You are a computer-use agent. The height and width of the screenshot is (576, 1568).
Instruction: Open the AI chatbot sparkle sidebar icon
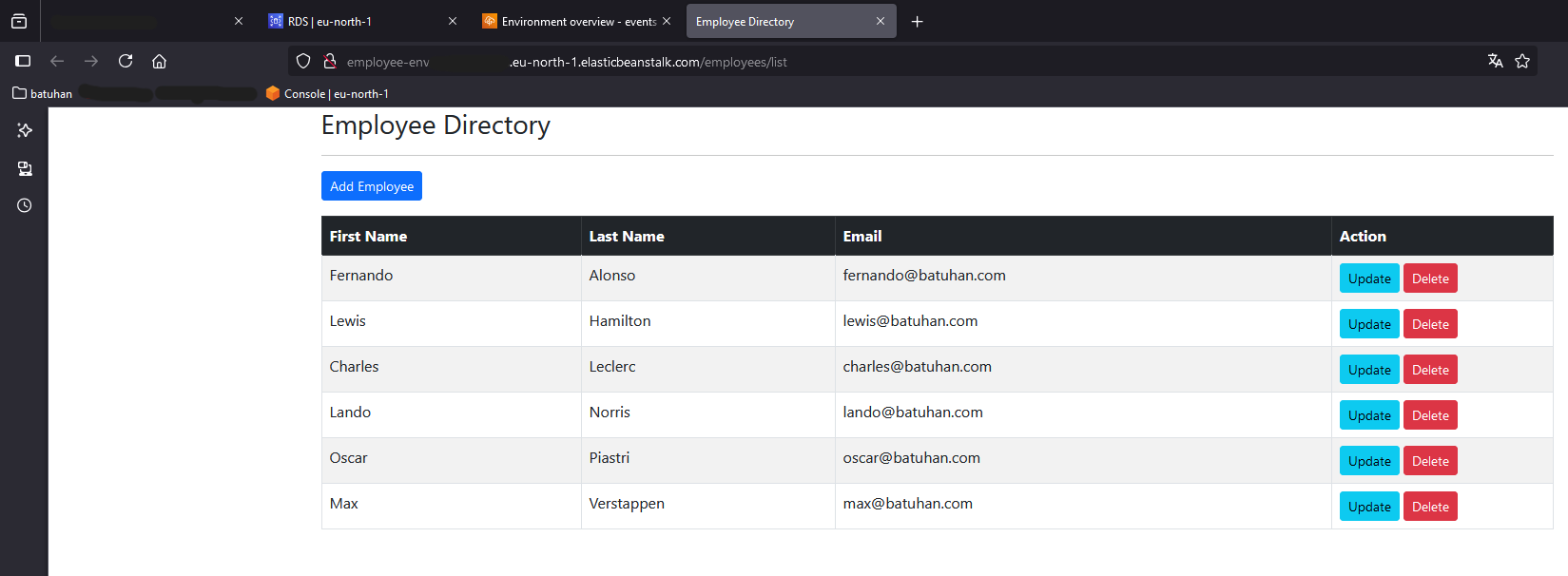[x=25, y=130]
